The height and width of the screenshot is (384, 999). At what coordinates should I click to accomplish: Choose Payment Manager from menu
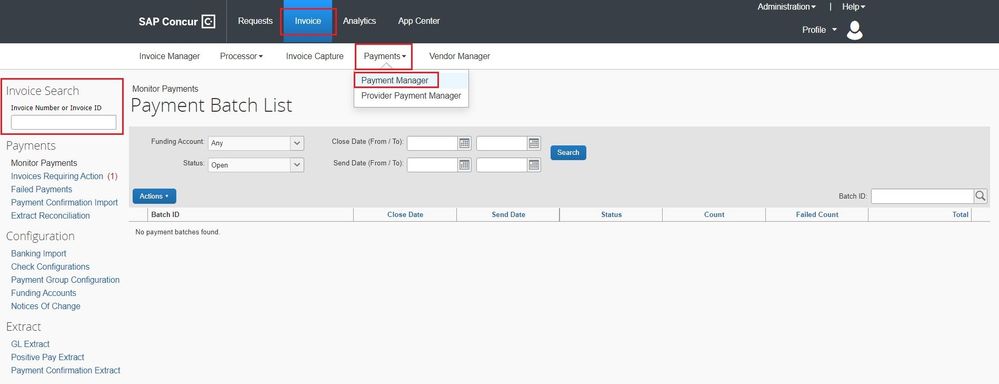(x=395, y=81)
